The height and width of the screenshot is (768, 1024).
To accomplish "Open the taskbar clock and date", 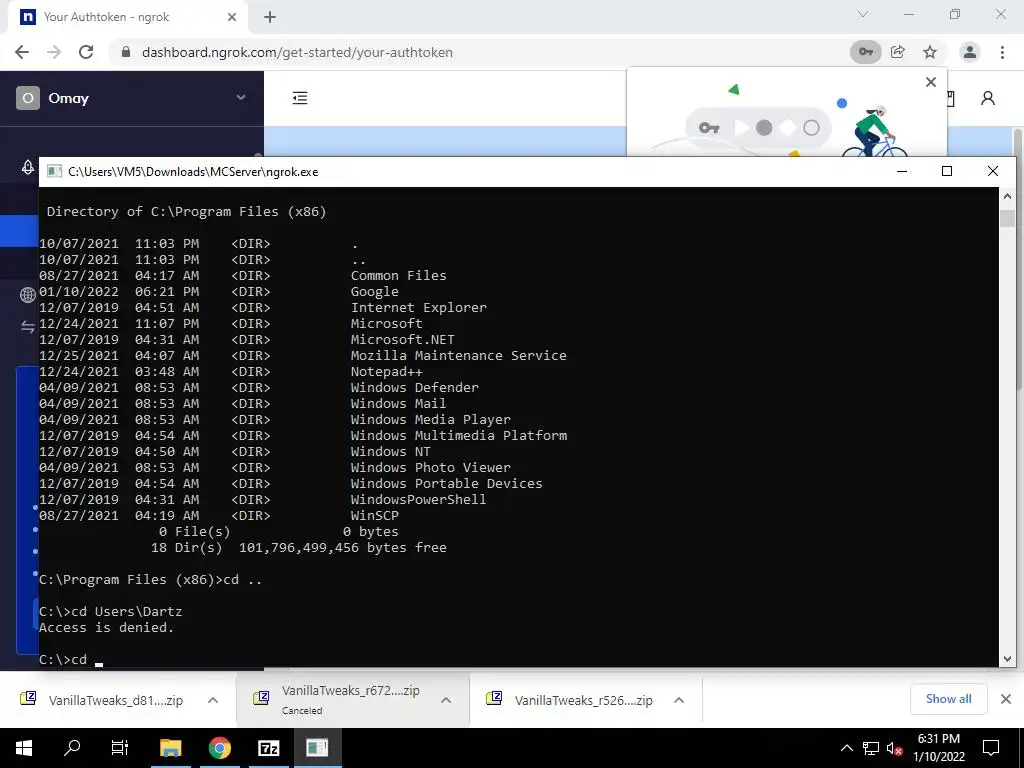I will point(939,748).
